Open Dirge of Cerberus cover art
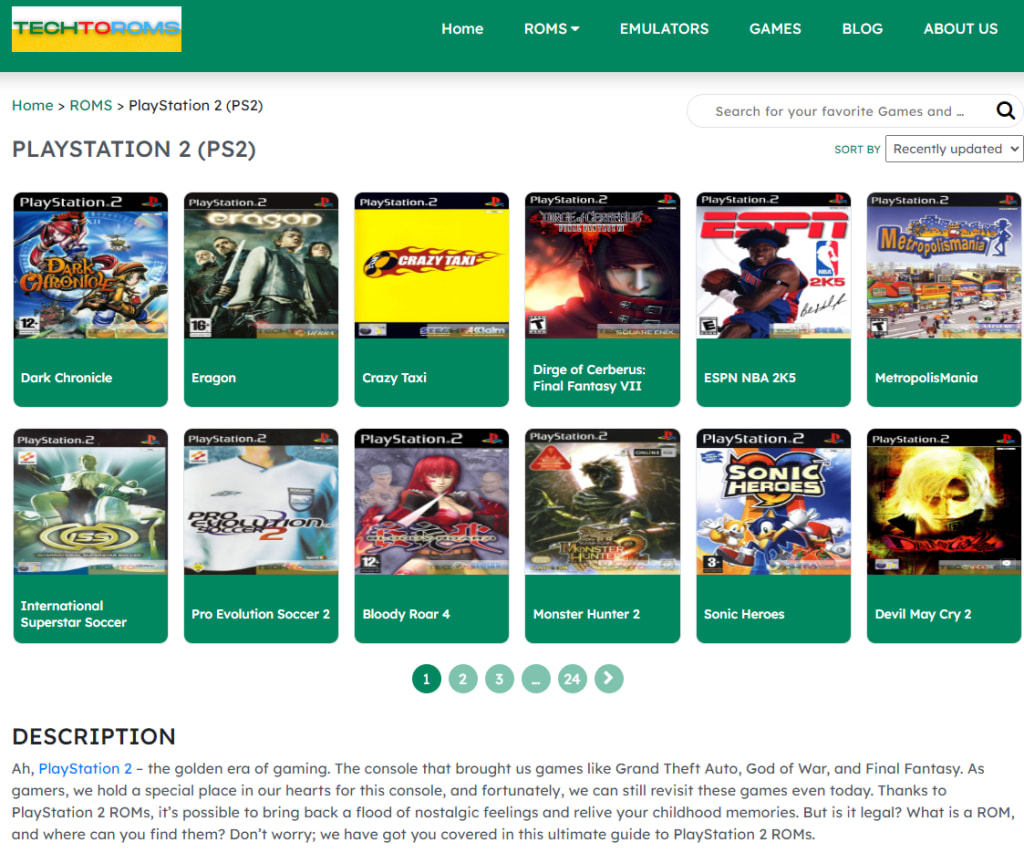Image resolution: width=1024 pixels, height=853 pixels. (x=602, y=266)
